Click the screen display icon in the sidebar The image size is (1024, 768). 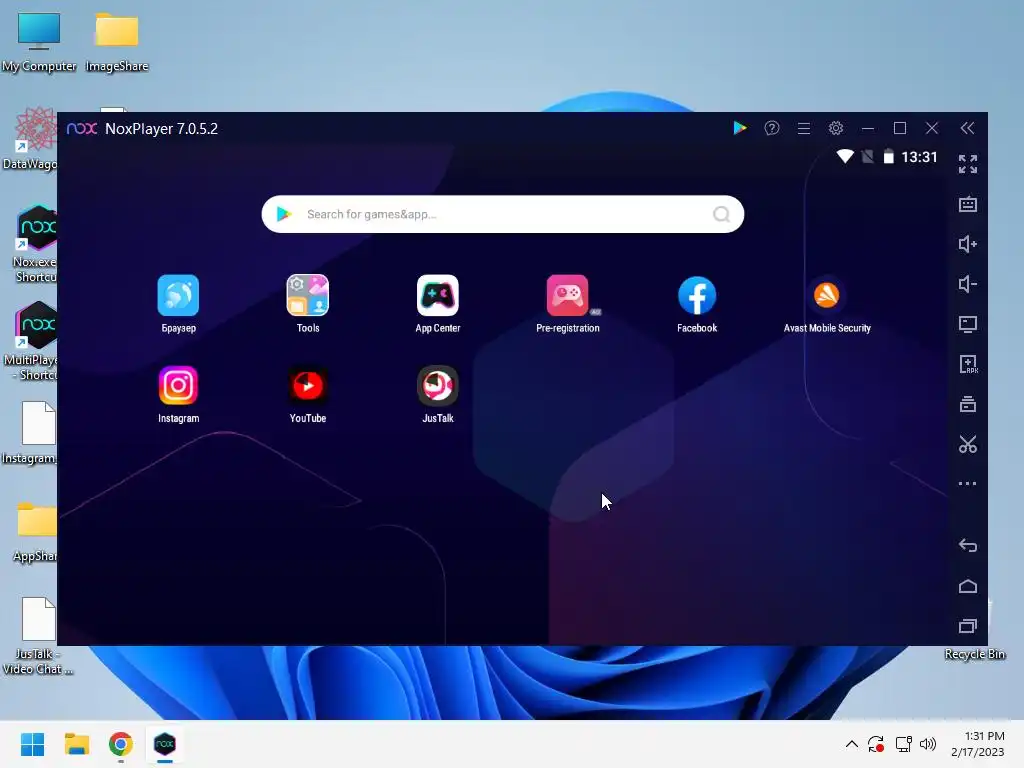pyautogui.click(x=968, y=324)
